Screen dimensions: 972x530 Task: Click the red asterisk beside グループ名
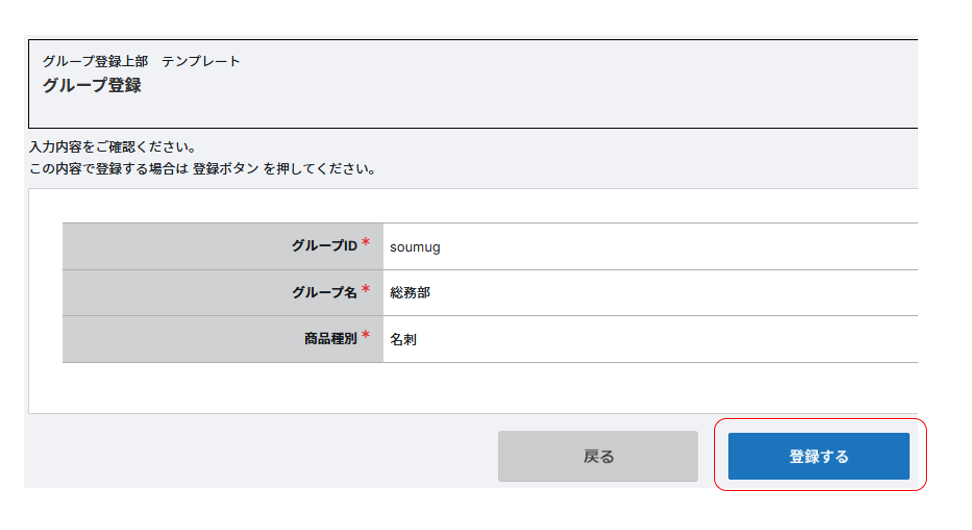point(366,290)
